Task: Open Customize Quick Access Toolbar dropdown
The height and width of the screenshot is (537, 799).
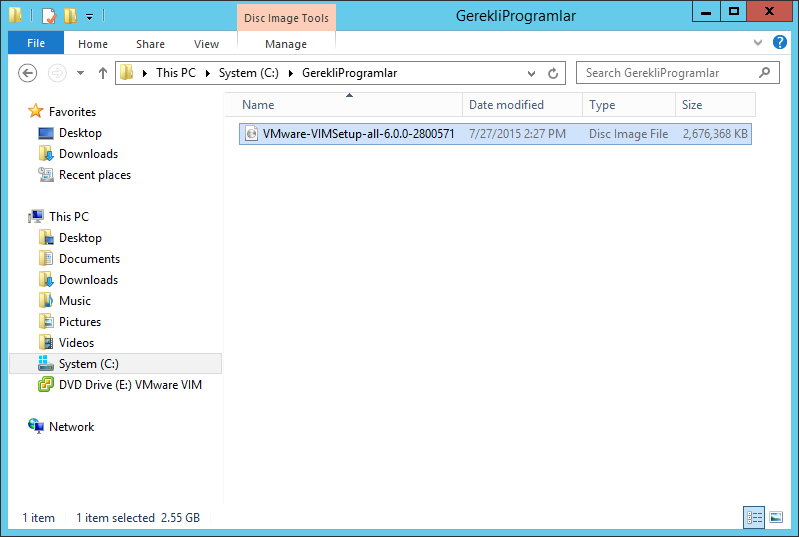Action: [90, 17]
